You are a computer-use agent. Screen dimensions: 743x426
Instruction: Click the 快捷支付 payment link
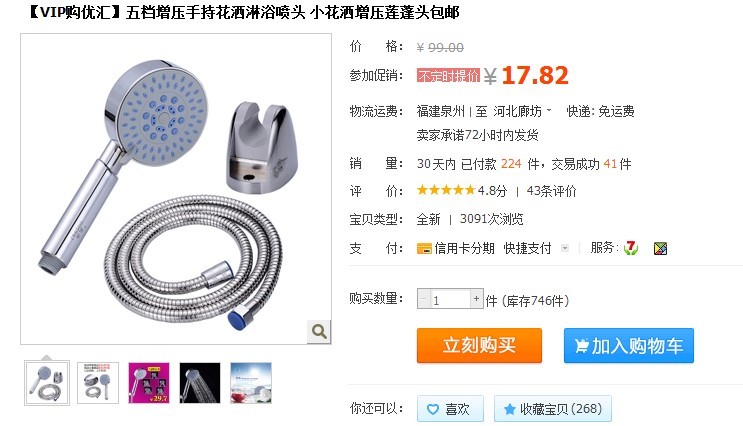click(x=527, y=248)
